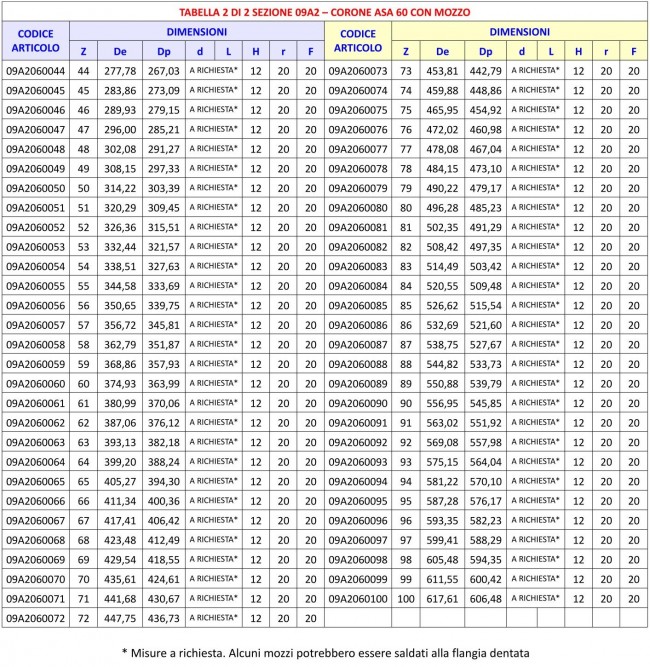Click De value 593,35

(442, 521)
